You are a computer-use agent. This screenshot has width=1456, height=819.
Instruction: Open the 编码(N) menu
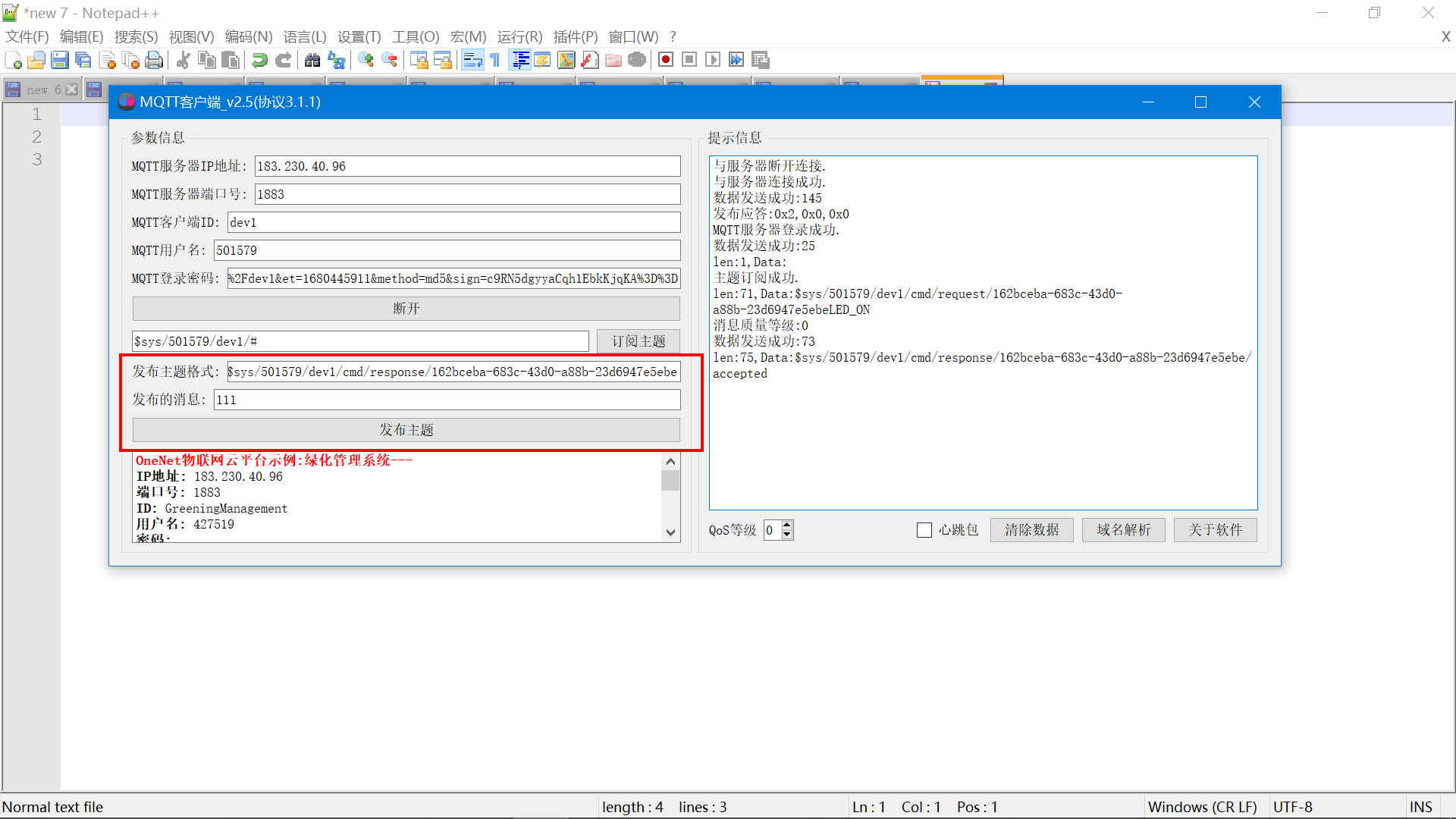coord(249,36)
